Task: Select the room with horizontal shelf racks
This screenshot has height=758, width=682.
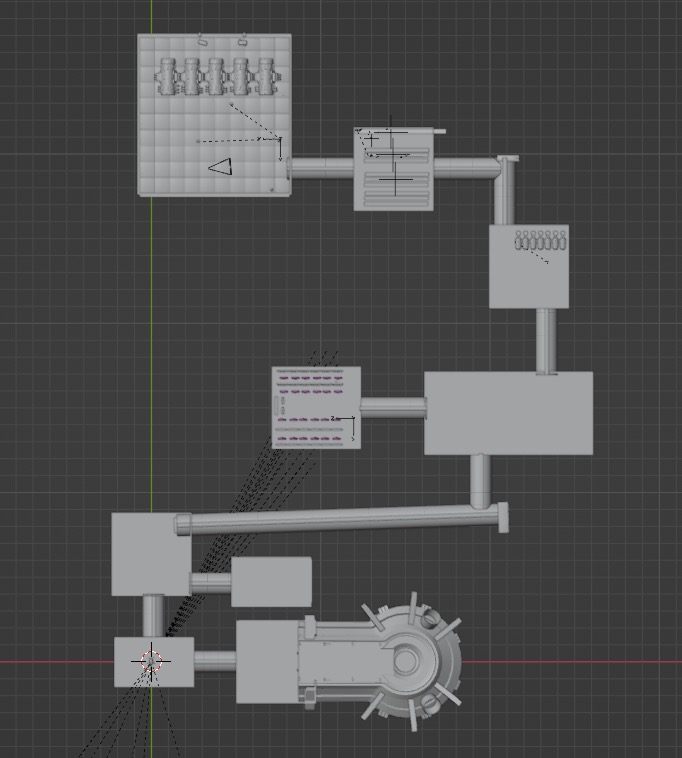Action: 393,169
